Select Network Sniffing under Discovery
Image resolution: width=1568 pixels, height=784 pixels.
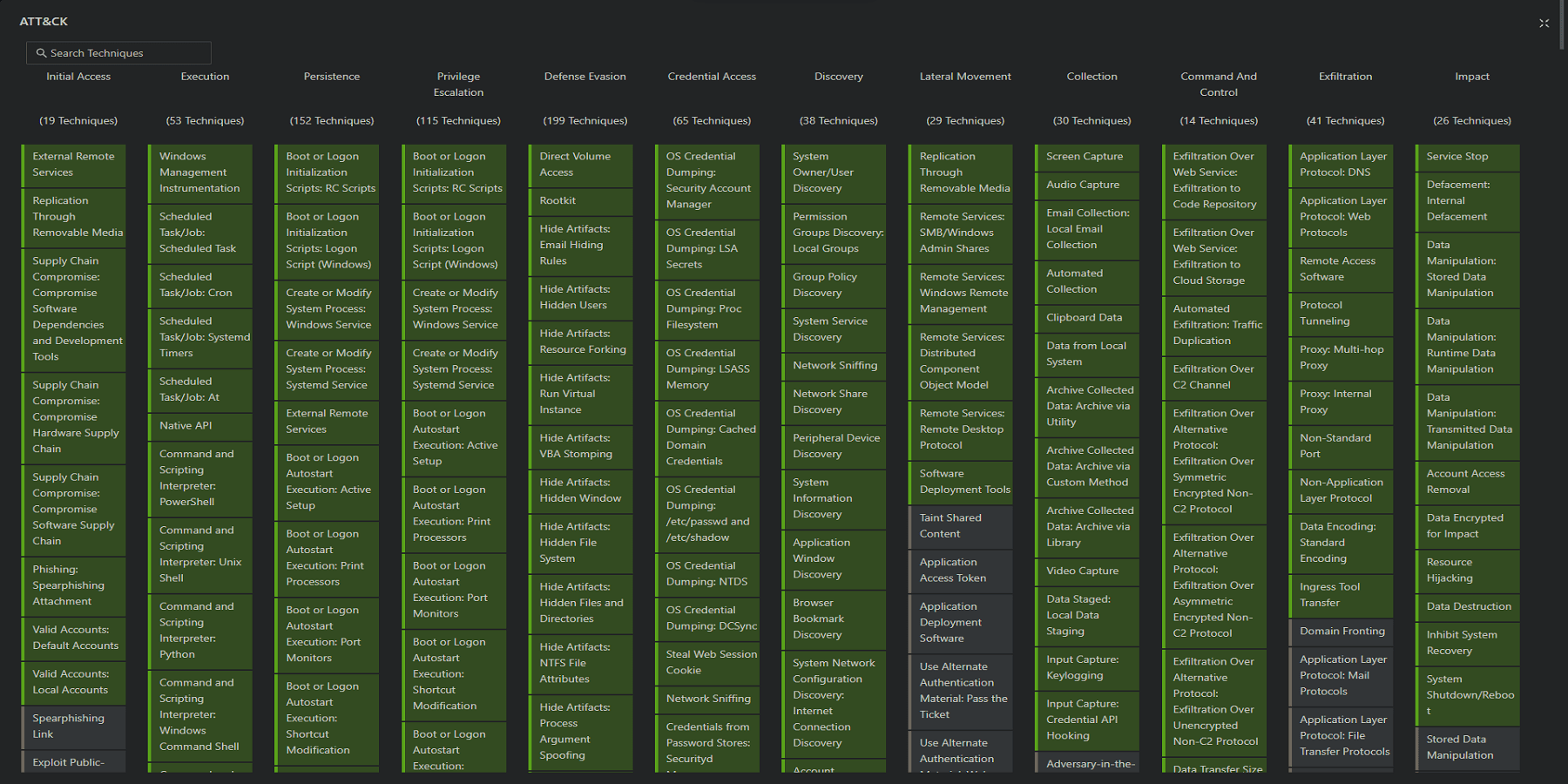click(833, 365)
